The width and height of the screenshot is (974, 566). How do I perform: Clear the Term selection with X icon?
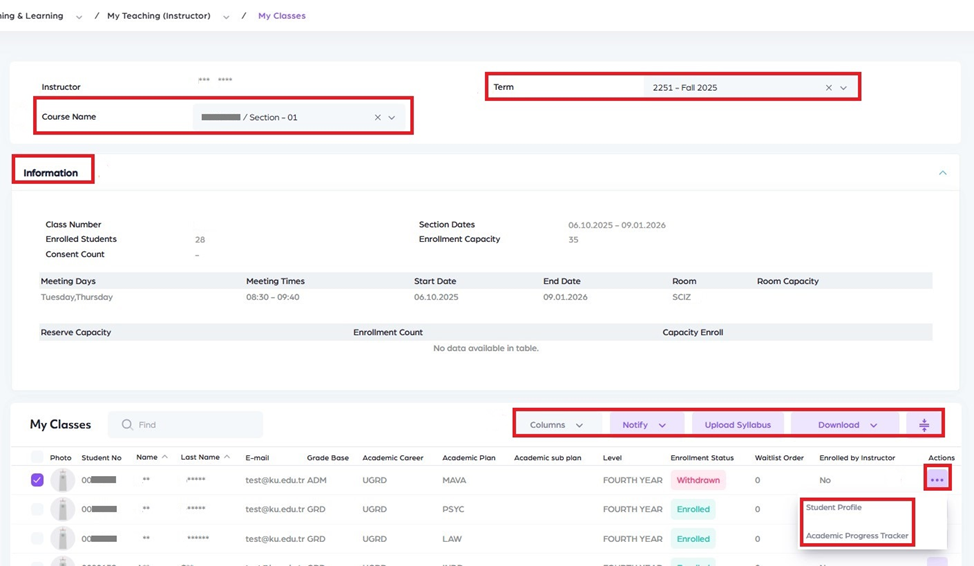click(828, 88)
